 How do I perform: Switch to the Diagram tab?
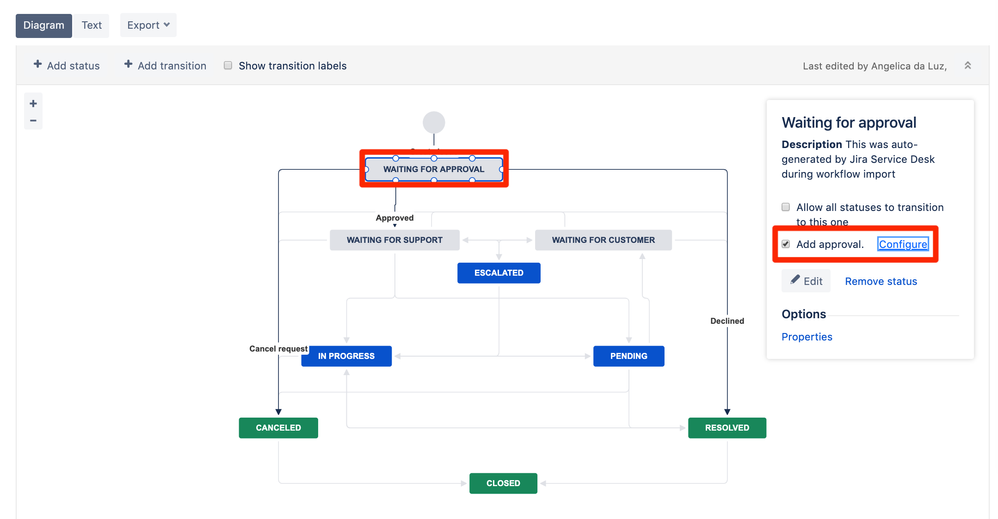click(x=44, y=25)
